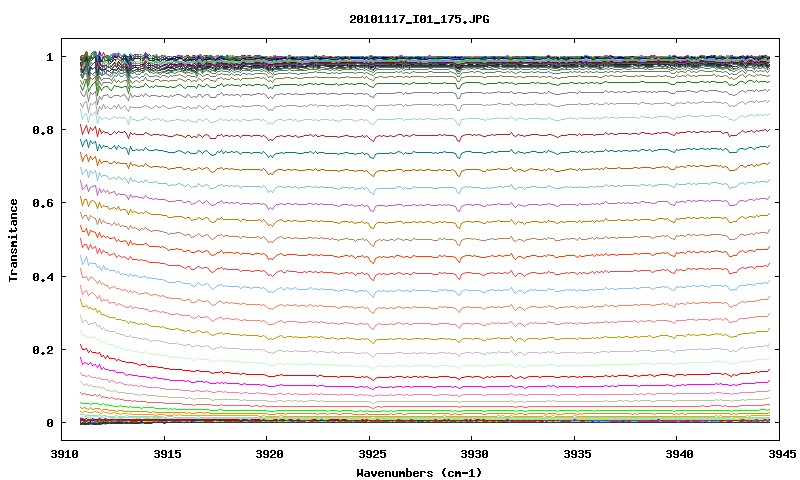This screenshot has width=800, height=480.
Task: Click the y-axis tick label 0.8
Action: [x=43, y=130]
